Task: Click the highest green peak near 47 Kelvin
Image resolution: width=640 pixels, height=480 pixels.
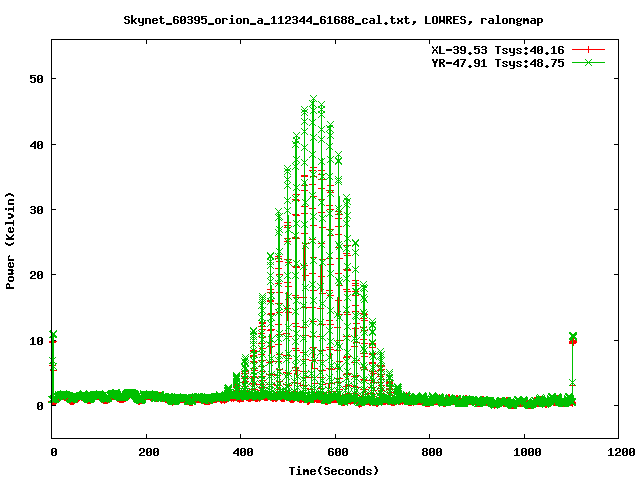Action: point(313,99)
